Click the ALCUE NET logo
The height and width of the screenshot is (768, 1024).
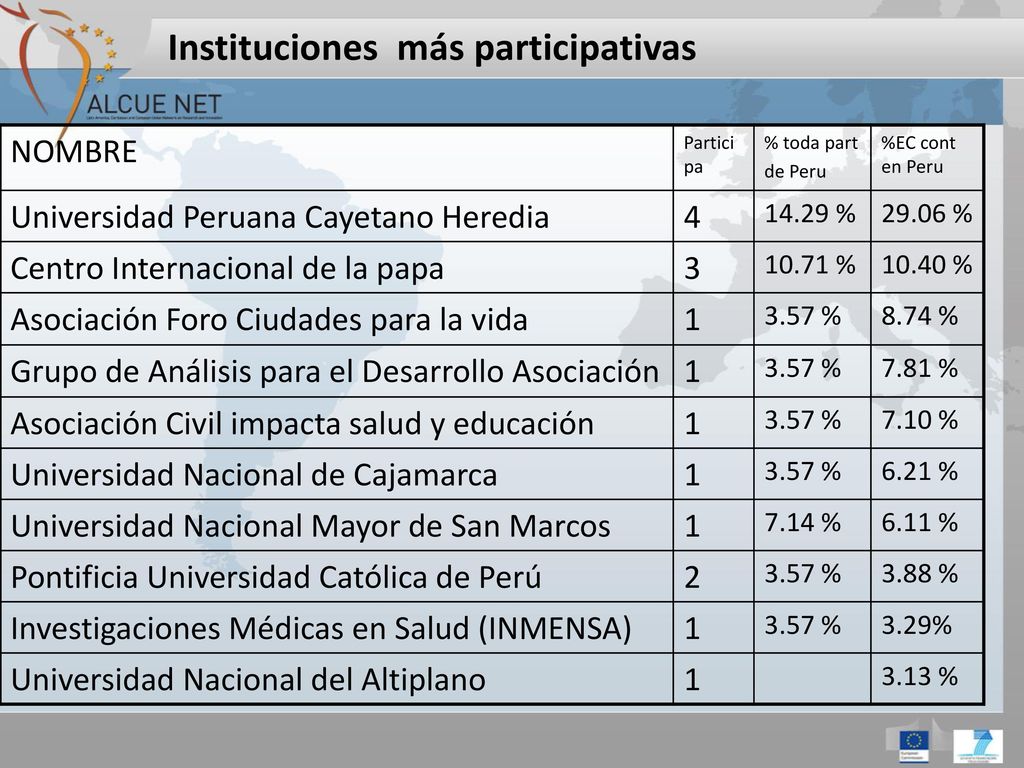coord(118,69)
